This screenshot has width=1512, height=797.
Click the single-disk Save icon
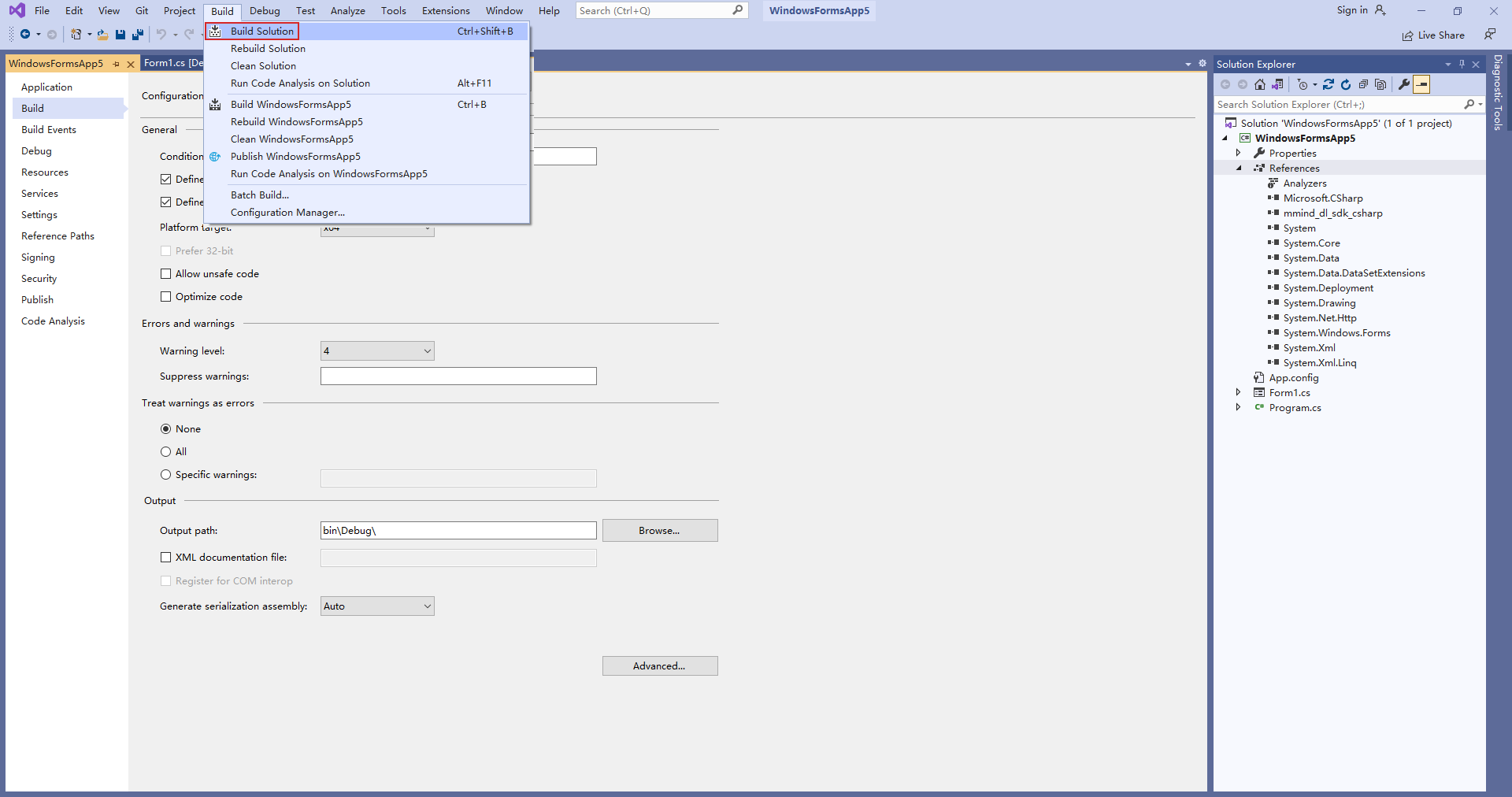[120, 35]
